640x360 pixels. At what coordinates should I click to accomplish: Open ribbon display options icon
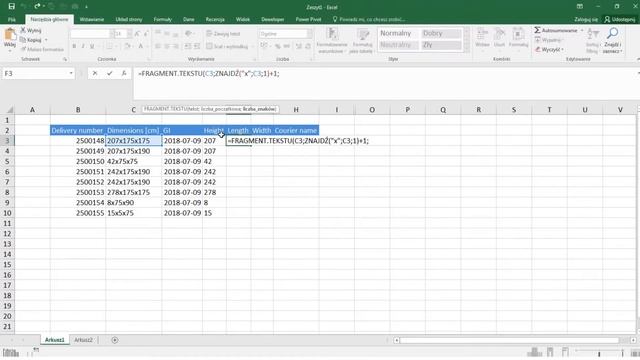580,7
